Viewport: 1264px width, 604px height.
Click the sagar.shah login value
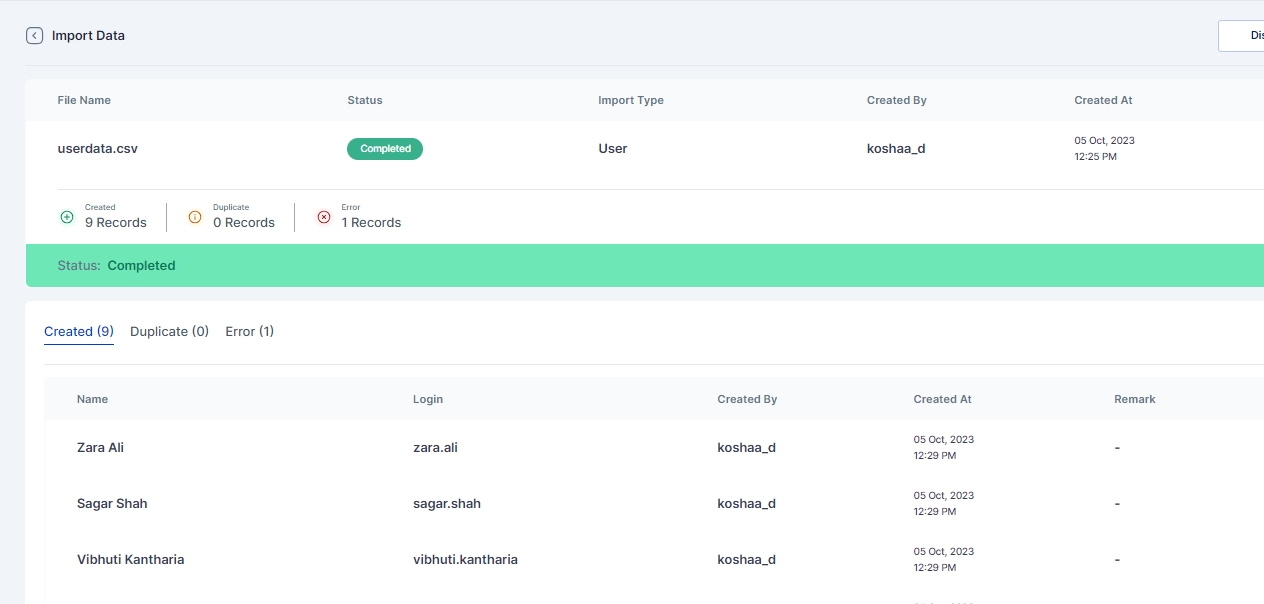point(446,503)
